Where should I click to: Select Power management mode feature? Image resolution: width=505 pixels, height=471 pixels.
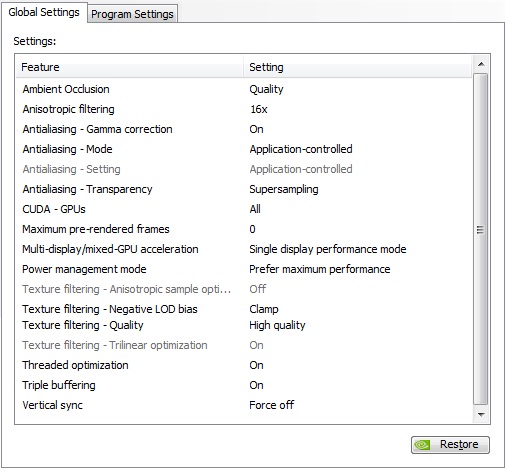click(x=84, y=269)
